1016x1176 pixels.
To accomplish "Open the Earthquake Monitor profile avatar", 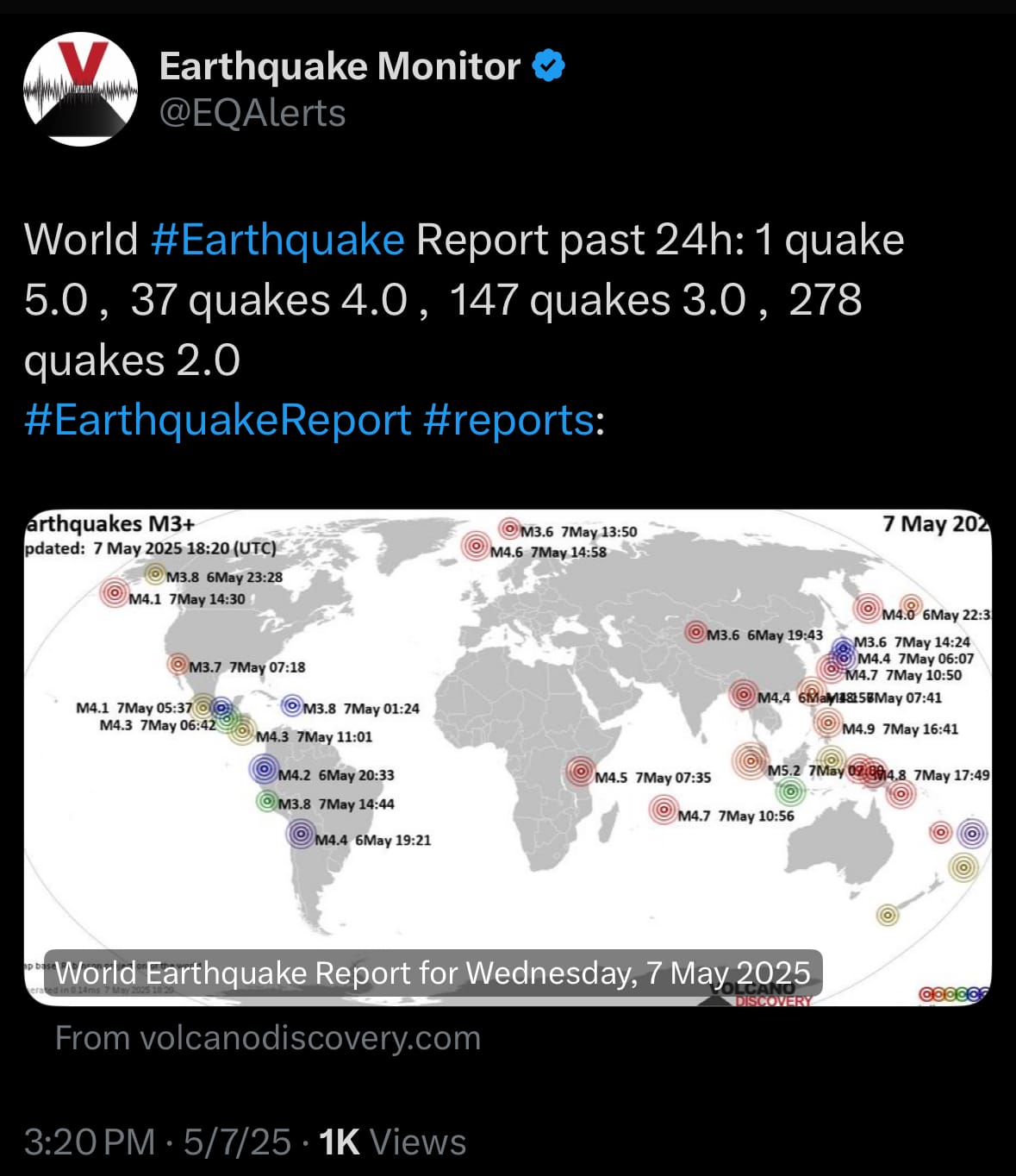I will [80, 90].
